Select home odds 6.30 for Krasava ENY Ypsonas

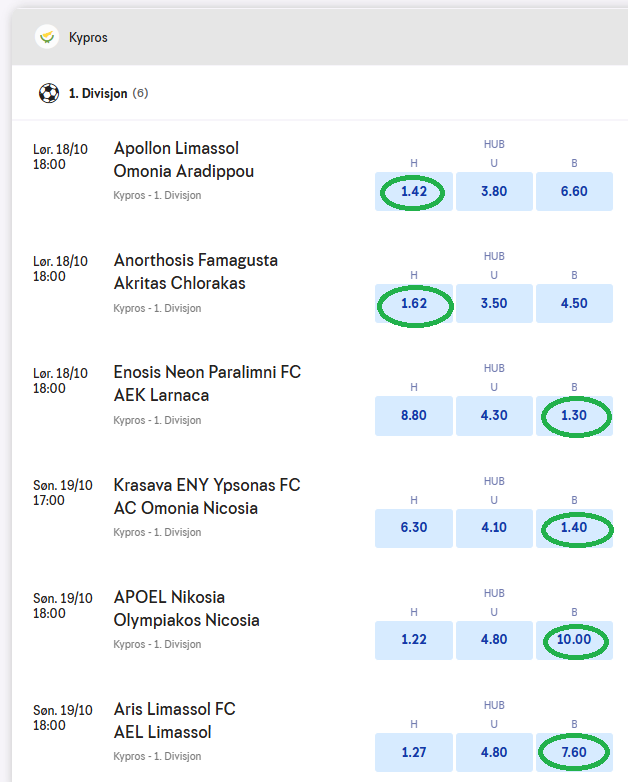[413, 527]
